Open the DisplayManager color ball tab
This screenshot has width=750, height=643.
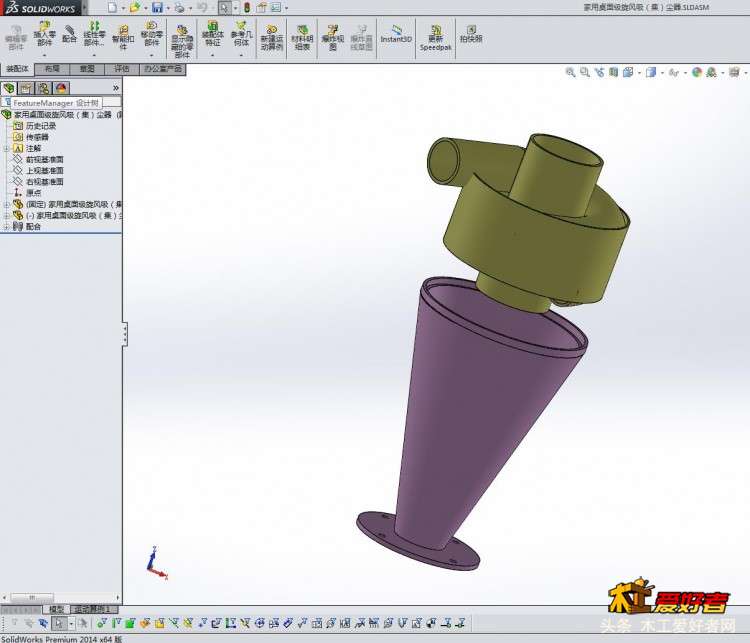(x=61, y=88)
